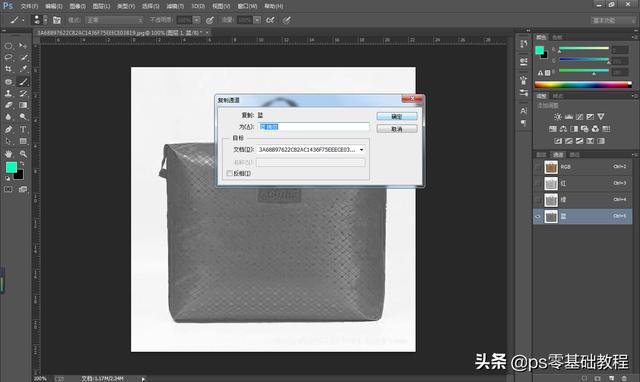The height and width of the screenshot is (382, 640).
Task: Show the 绿 channel visibility
Action: [538, 200]
